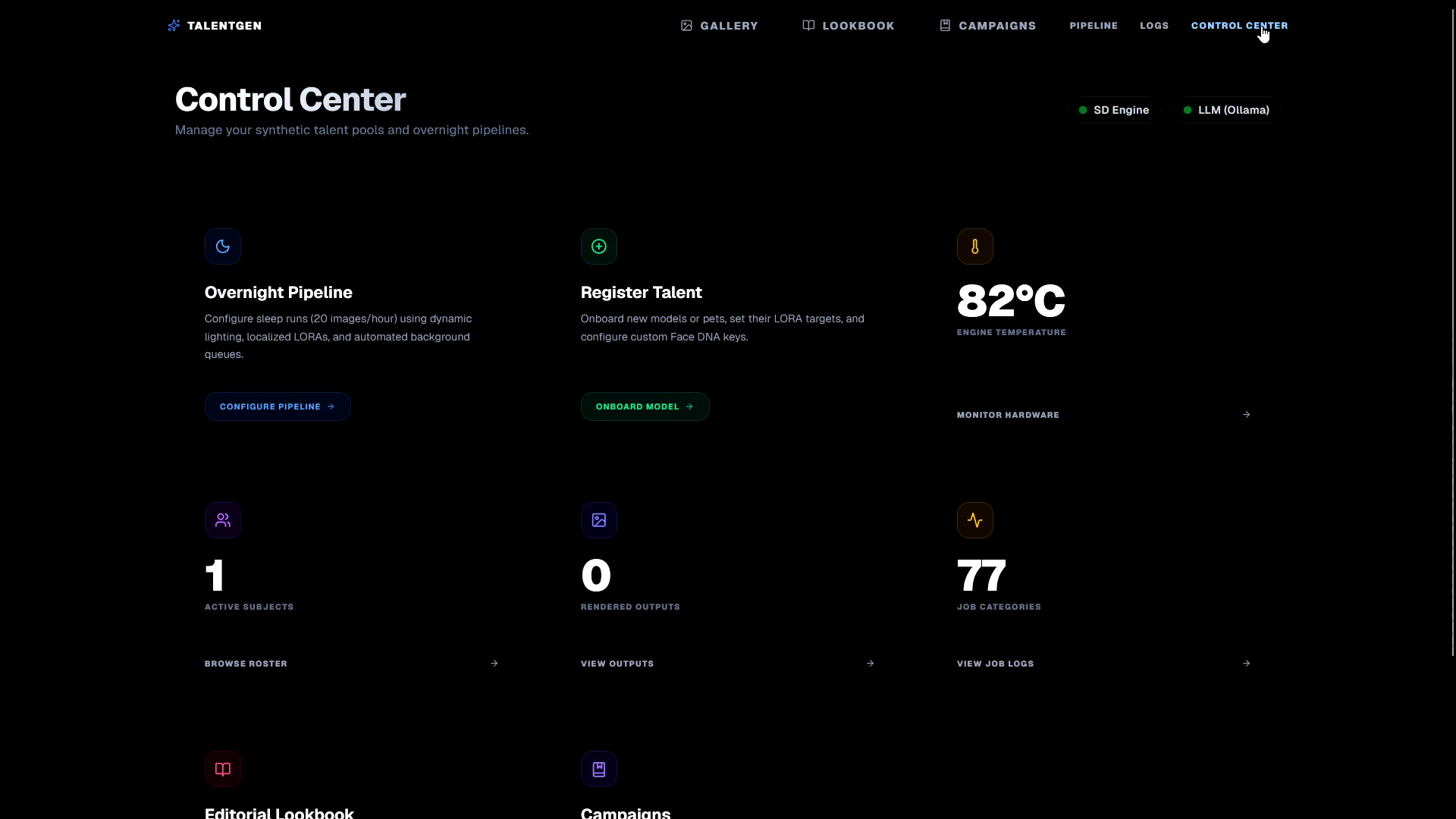
Task: Click the arrow next to View Outputs
Action: pyautogui.click(x=870, y=664)
